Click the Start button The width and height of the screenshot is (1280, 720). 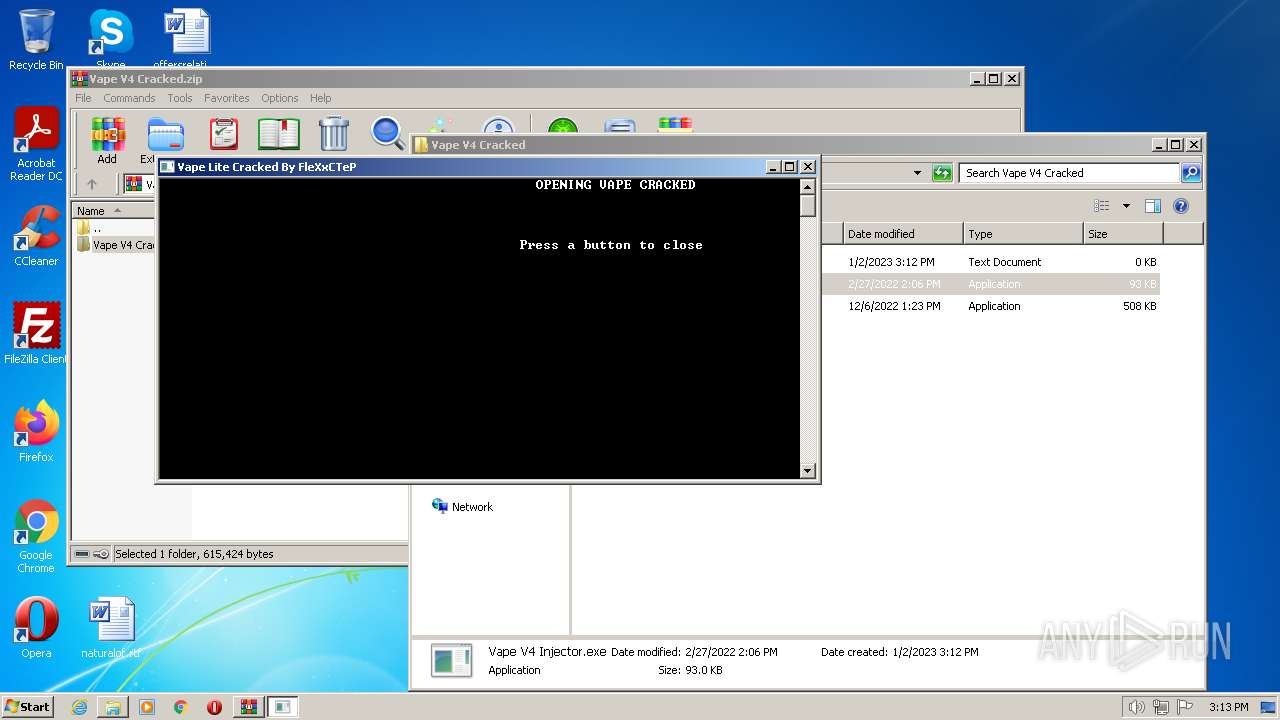click(x=28, y=706)
